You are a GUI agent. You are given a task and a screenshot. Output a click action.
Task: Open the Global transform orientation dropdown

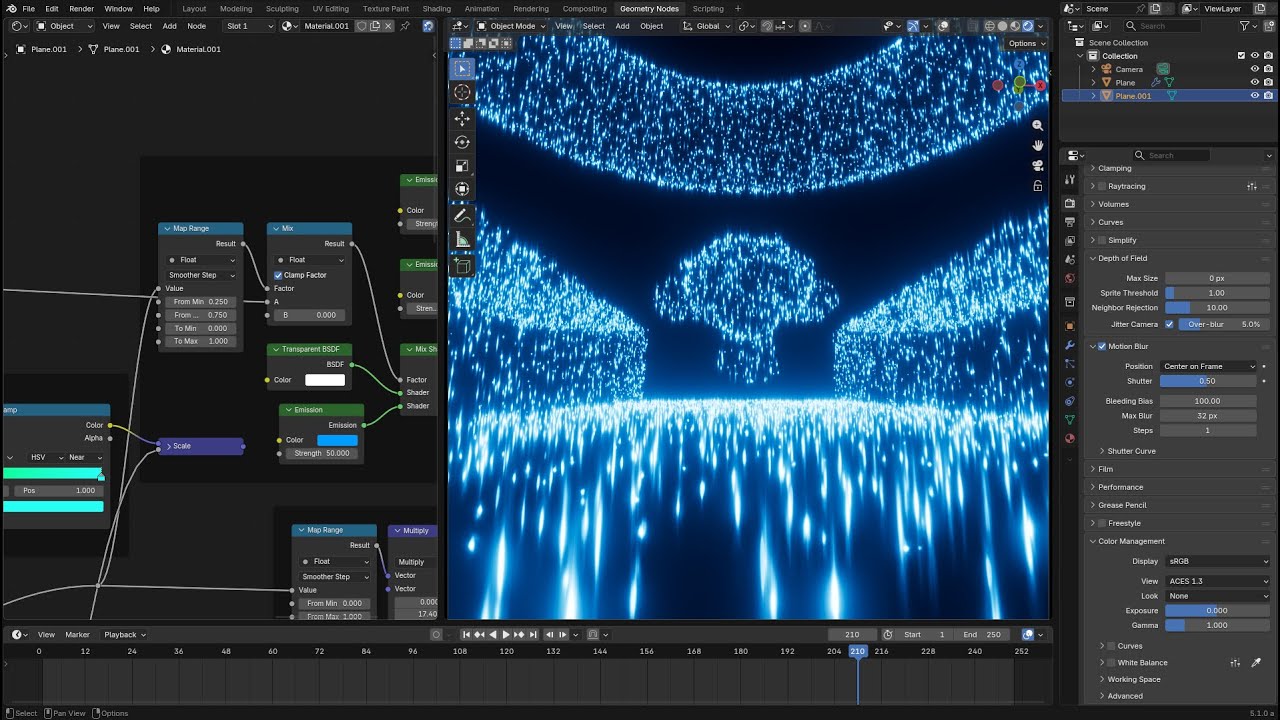click(706, 26)
